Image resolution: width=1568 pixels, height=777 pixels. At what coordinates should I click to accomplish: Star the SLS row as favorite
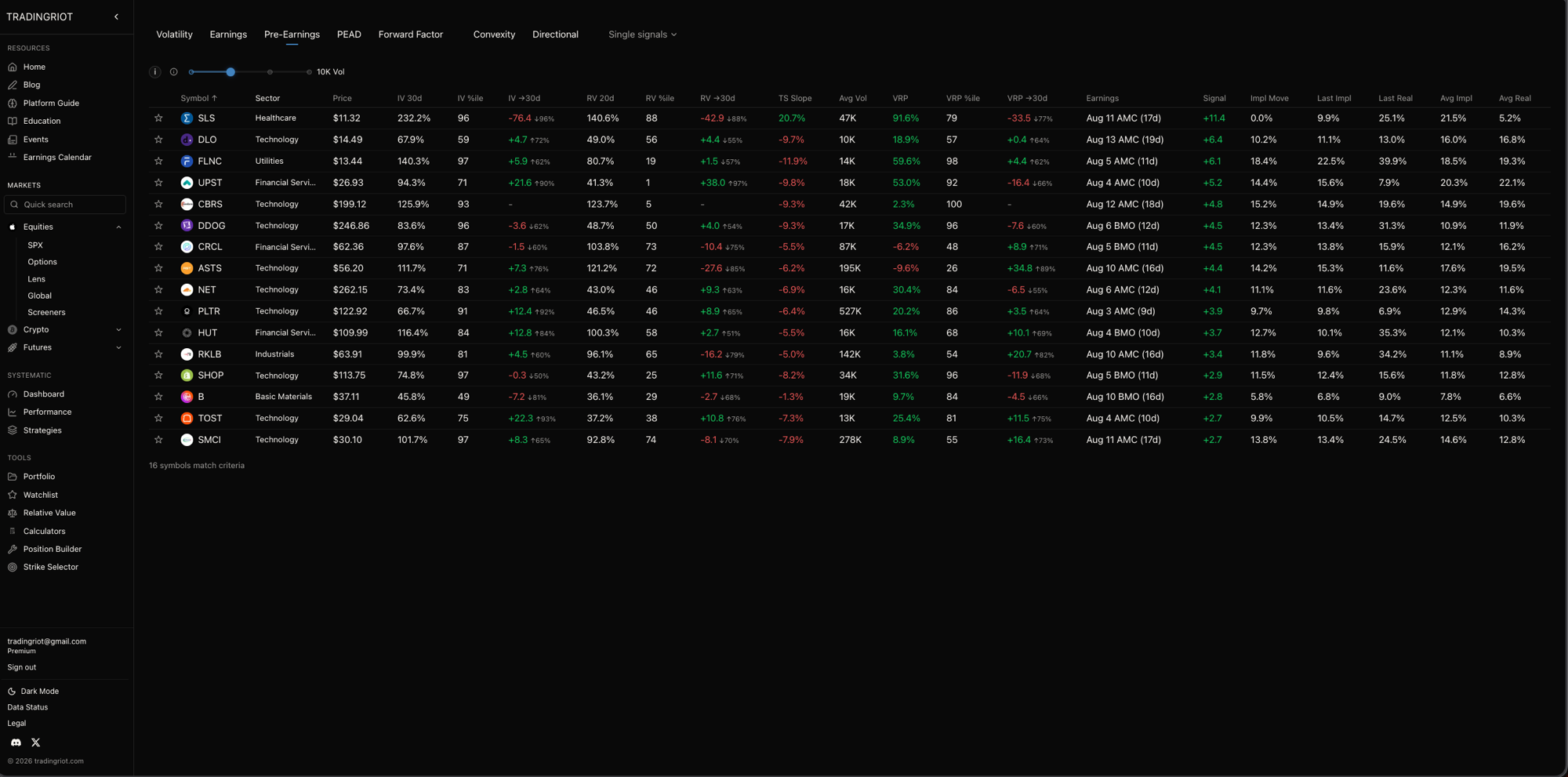[x=158, y=118]
